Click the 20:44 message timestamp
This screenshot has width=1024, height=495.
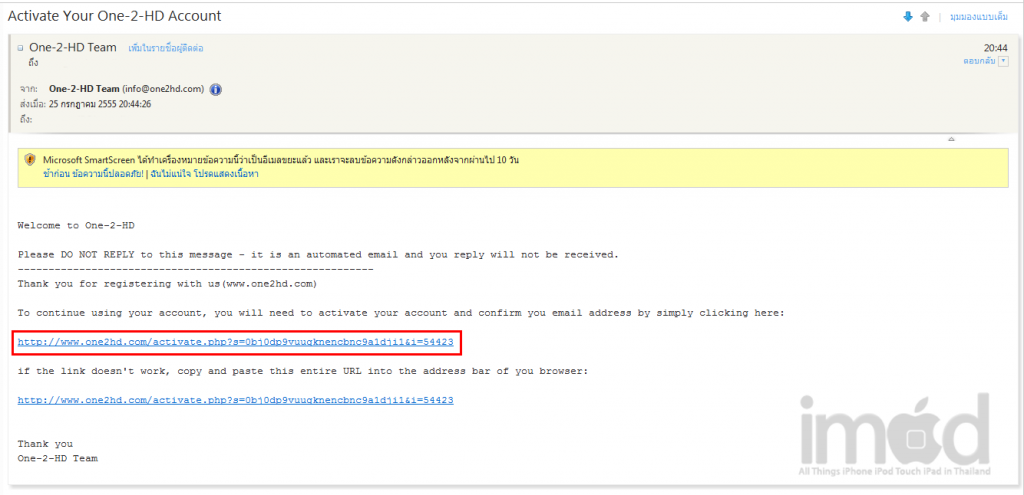pos(996,47)
